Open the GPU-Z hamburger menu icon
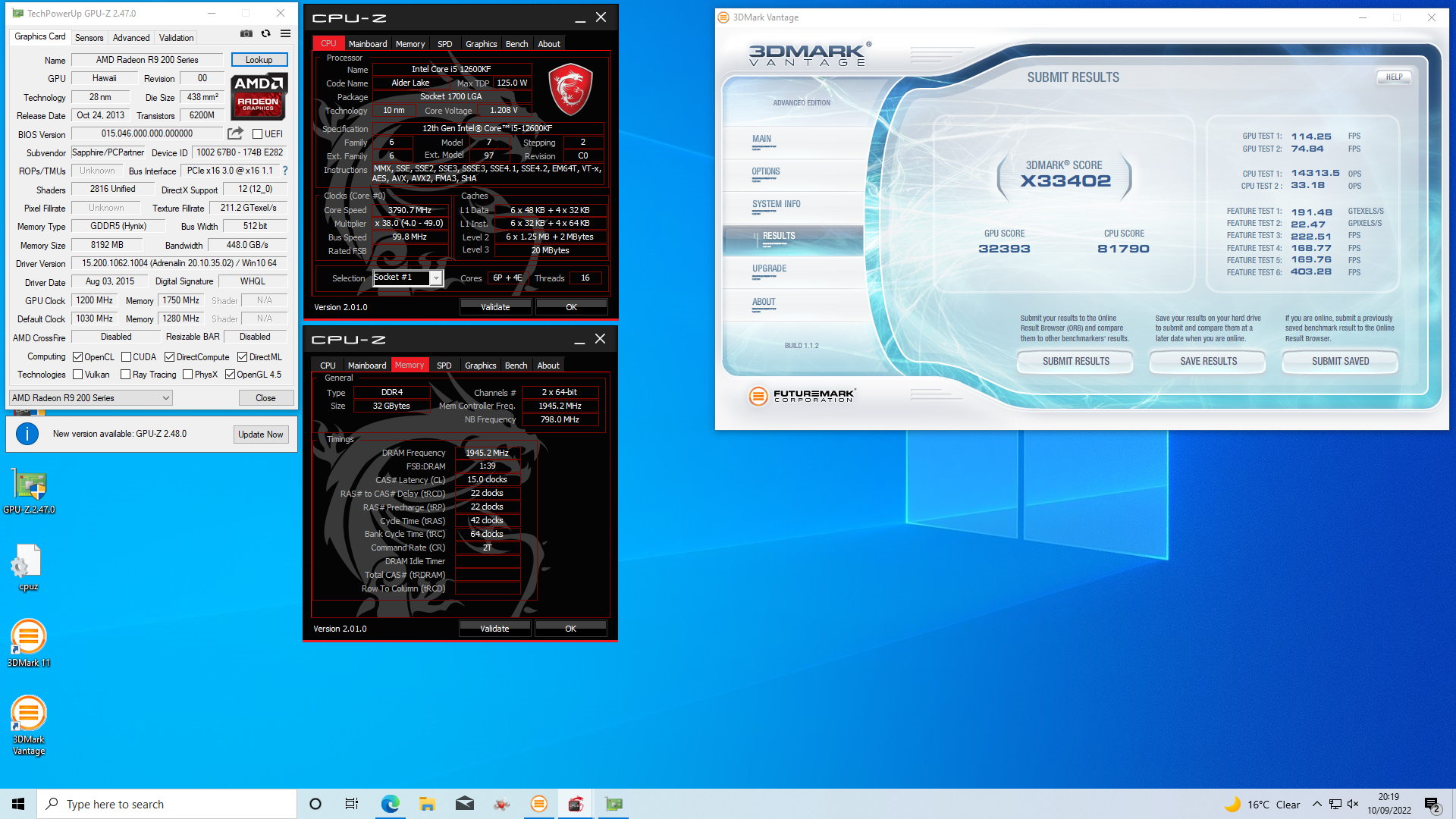 pos(285,33)
